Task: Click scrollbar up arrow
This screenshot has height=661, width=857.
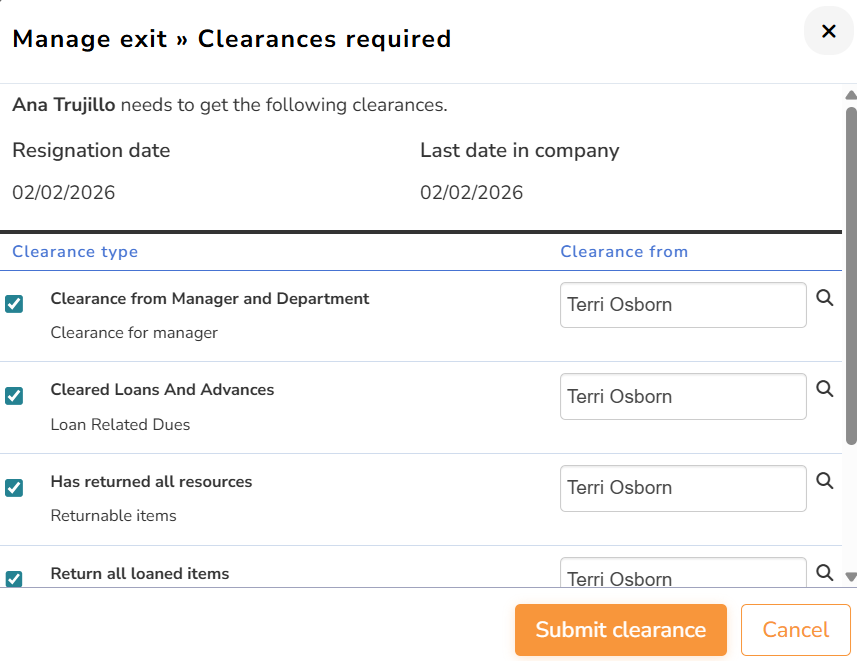Action: [850, 96]
